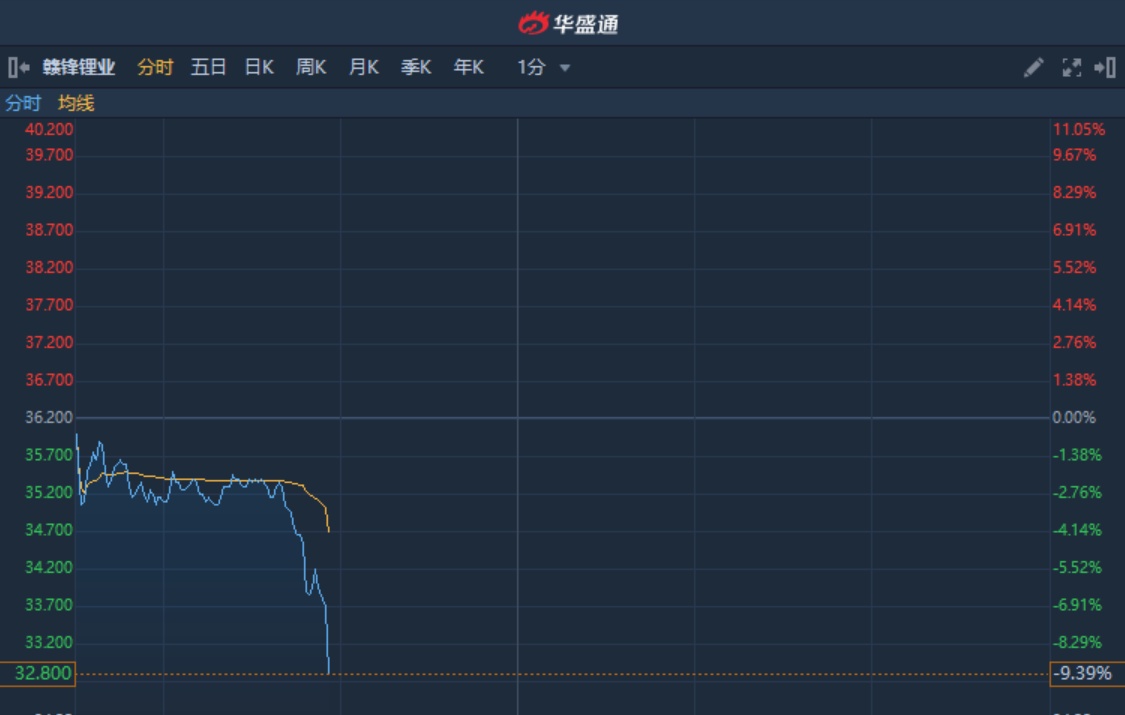Viewport: 1125px width, 715px height.
Task: Click the 35.200 price axis label
Action: (x=49, y=492)
